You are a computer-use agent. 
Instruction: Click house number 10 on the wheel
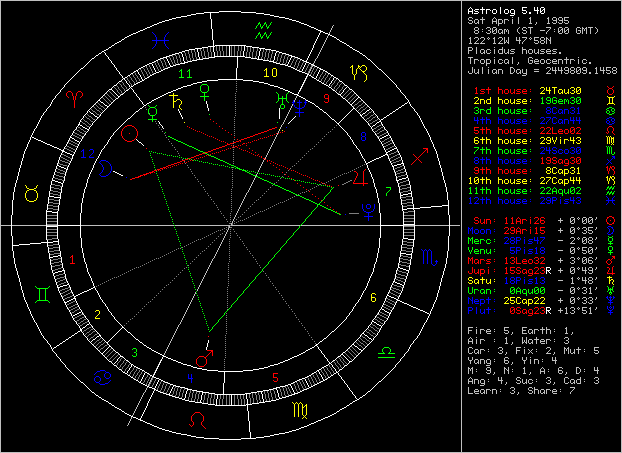click(x=269, y=72)
